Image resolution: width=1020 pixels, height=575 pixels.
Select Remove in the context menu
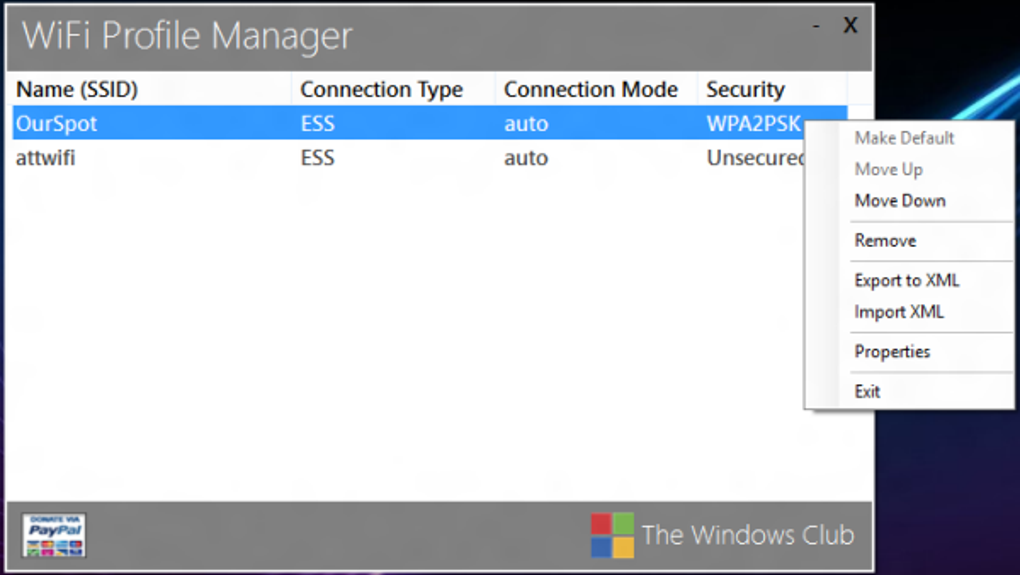885,241
